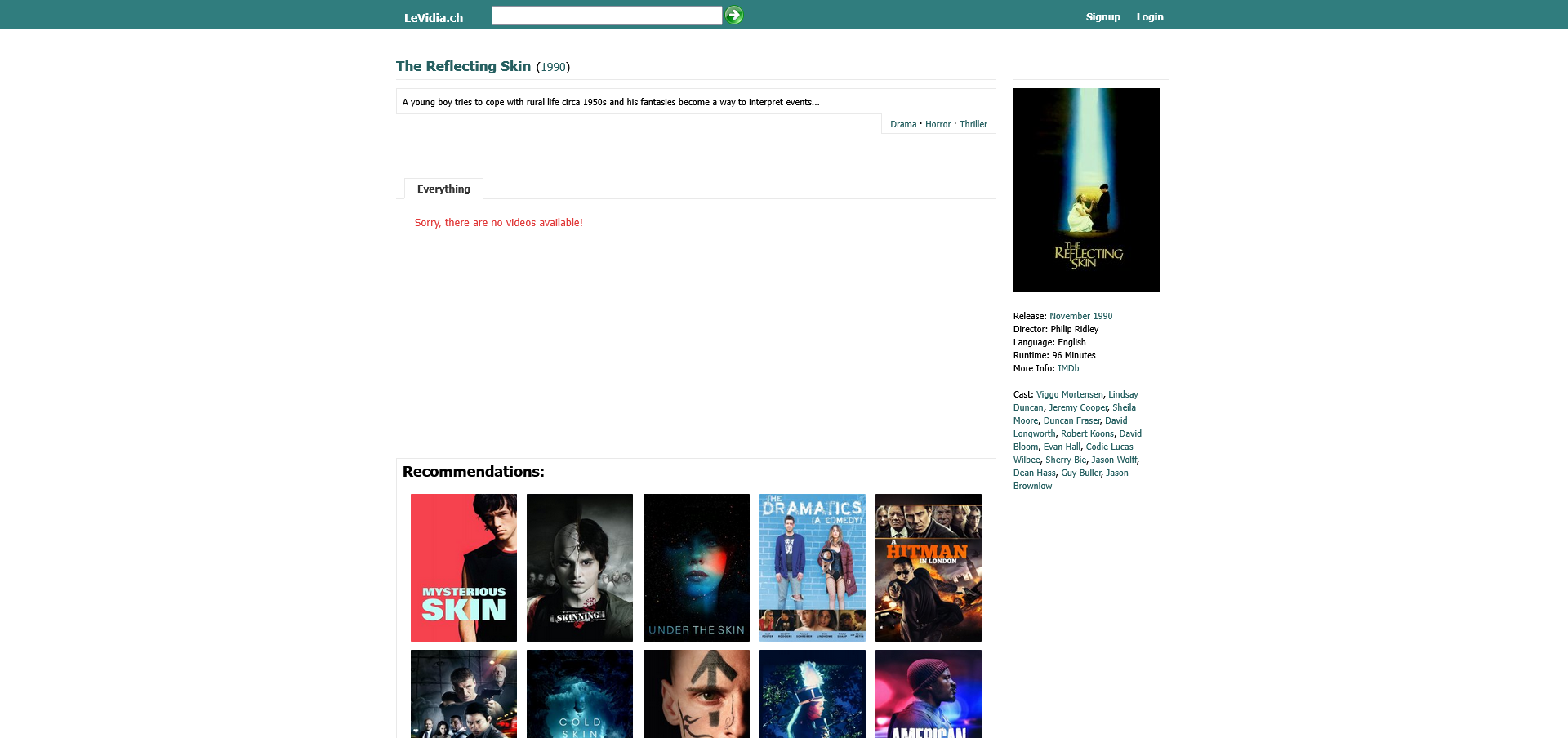Open cast member Viggo Mortensen
This screenshot has height=738, width=1568.
(1069, 394)
